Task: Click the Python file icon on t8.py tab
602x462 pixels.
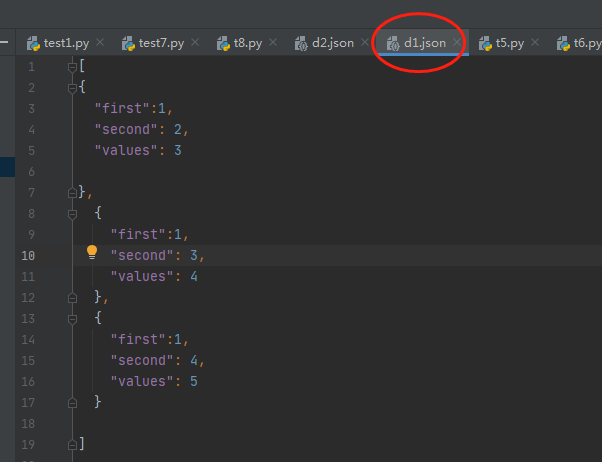Action: point(223,43)
